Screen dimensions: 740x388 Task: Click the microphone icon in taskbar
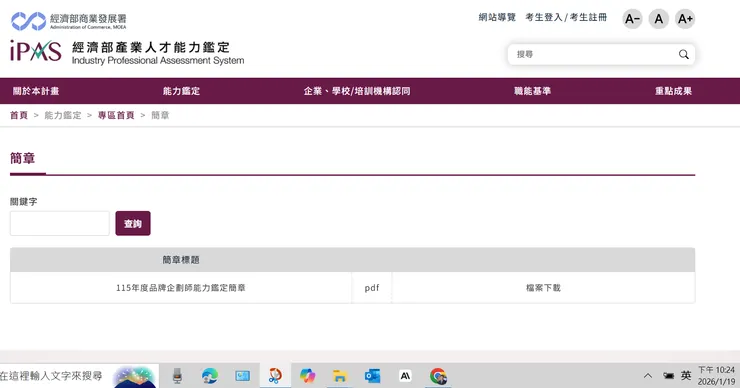click(x=177, y=376)
